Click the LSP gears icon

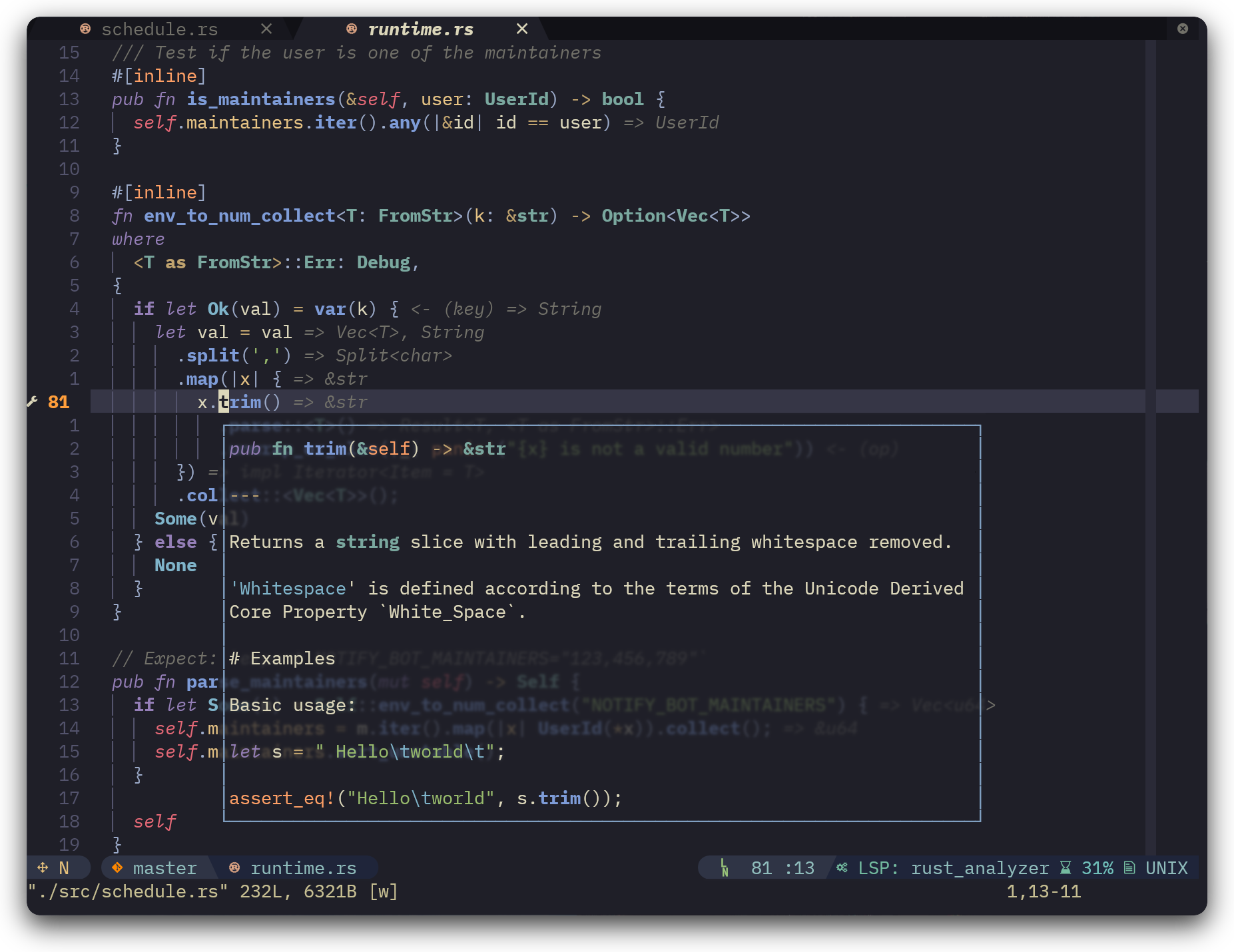(842, 867)
